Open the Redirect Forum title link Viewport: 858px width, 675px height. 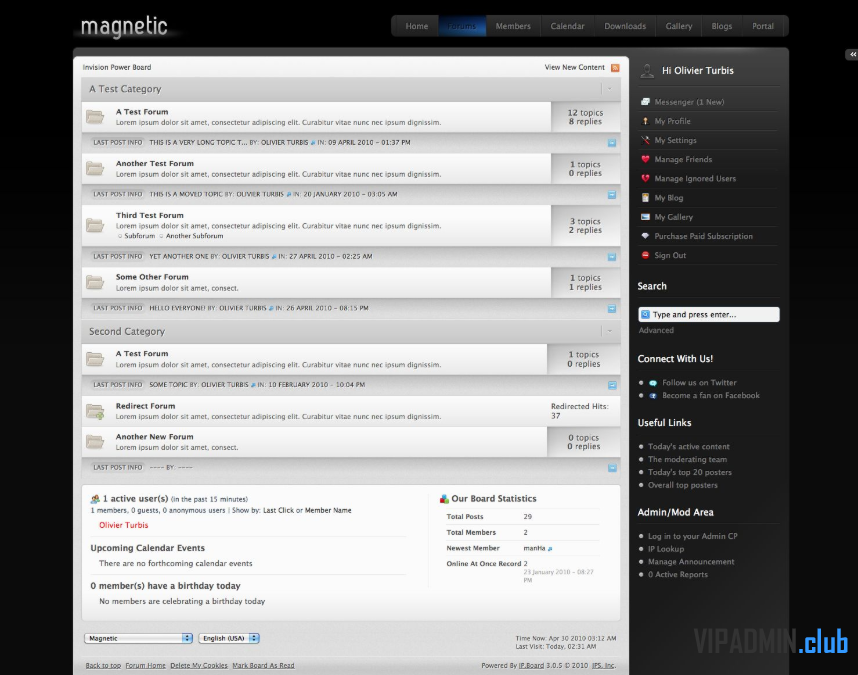146,406
